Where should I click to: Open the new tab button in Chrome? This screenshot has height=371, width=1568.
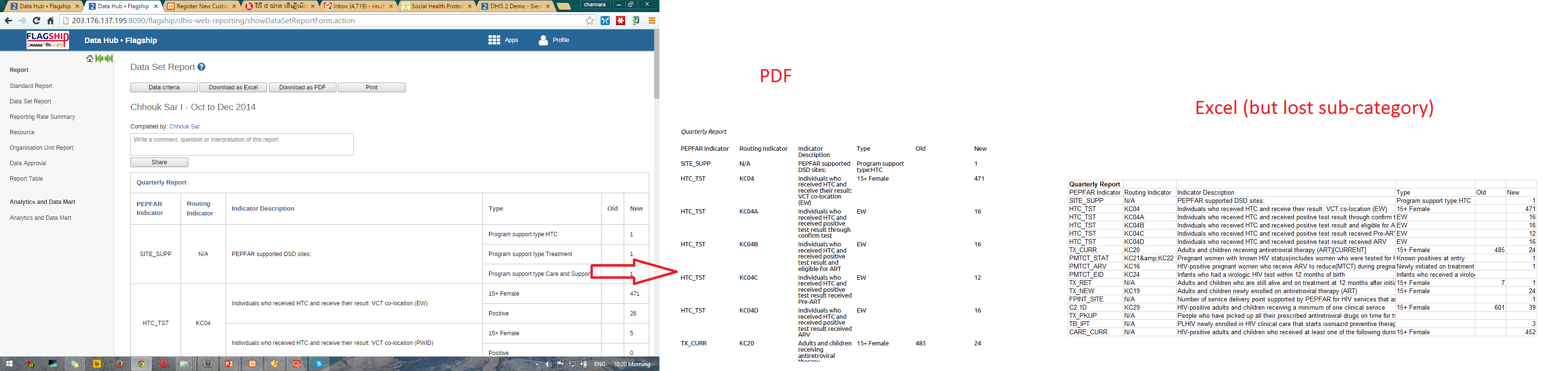[564, 6]
